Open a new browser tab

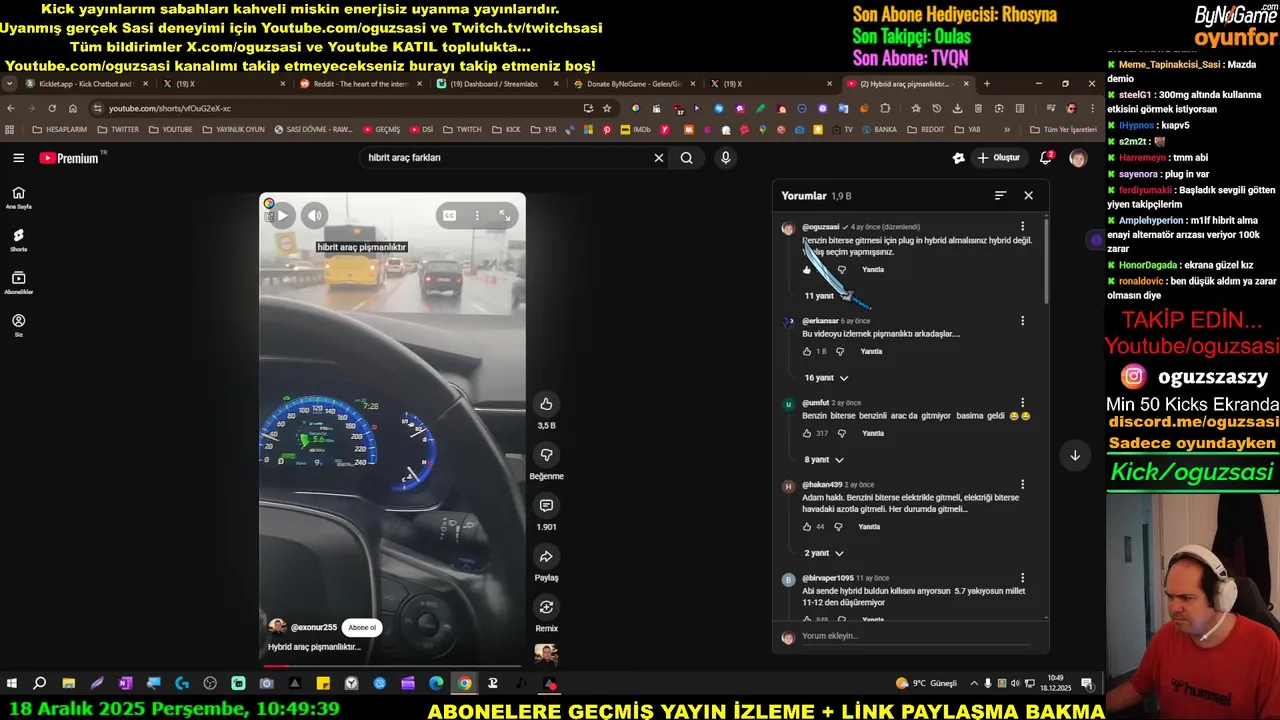point(986,84)
